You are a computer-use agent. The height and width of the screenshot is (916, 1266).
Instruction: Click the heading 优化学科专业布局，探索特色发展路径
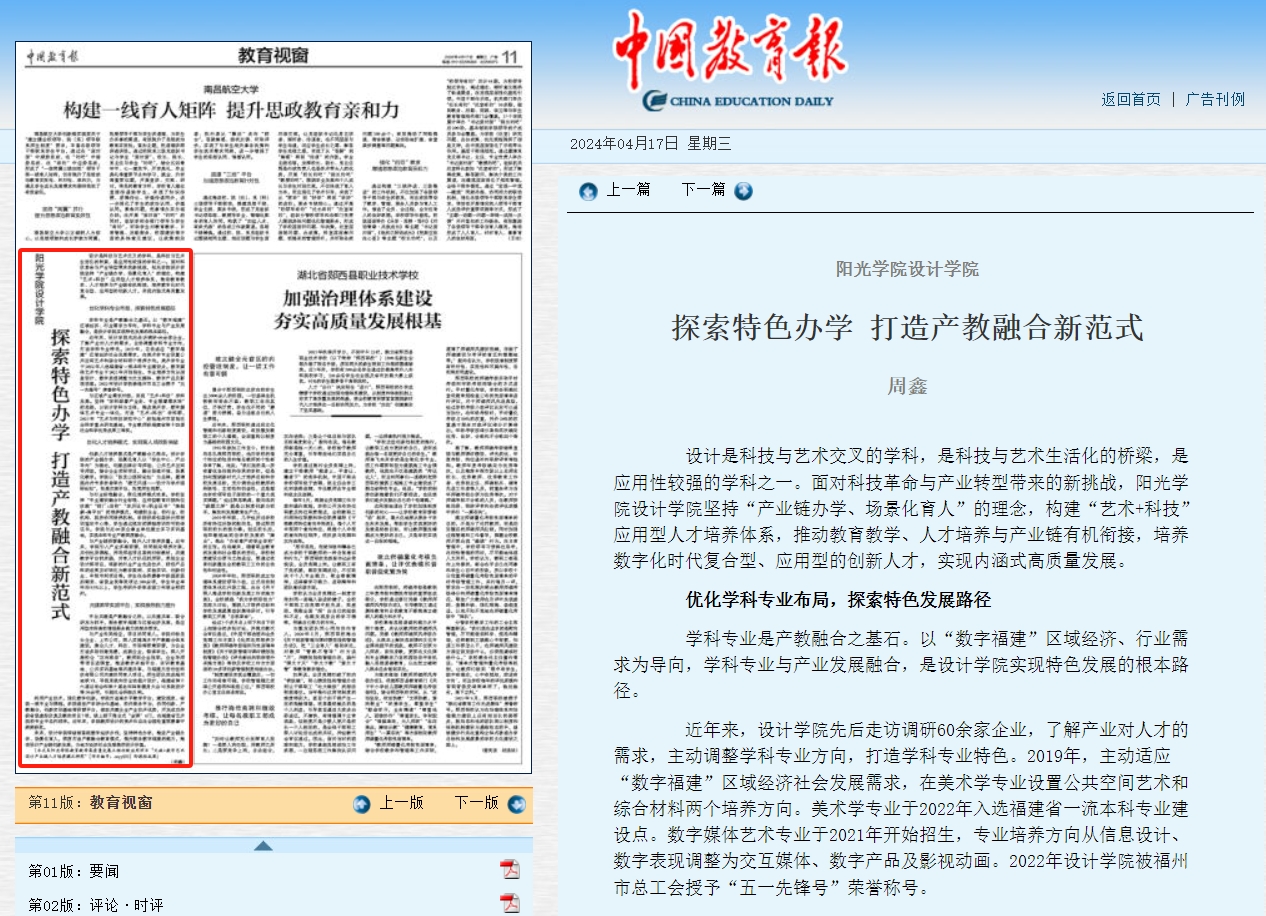[x=838, y=600]
